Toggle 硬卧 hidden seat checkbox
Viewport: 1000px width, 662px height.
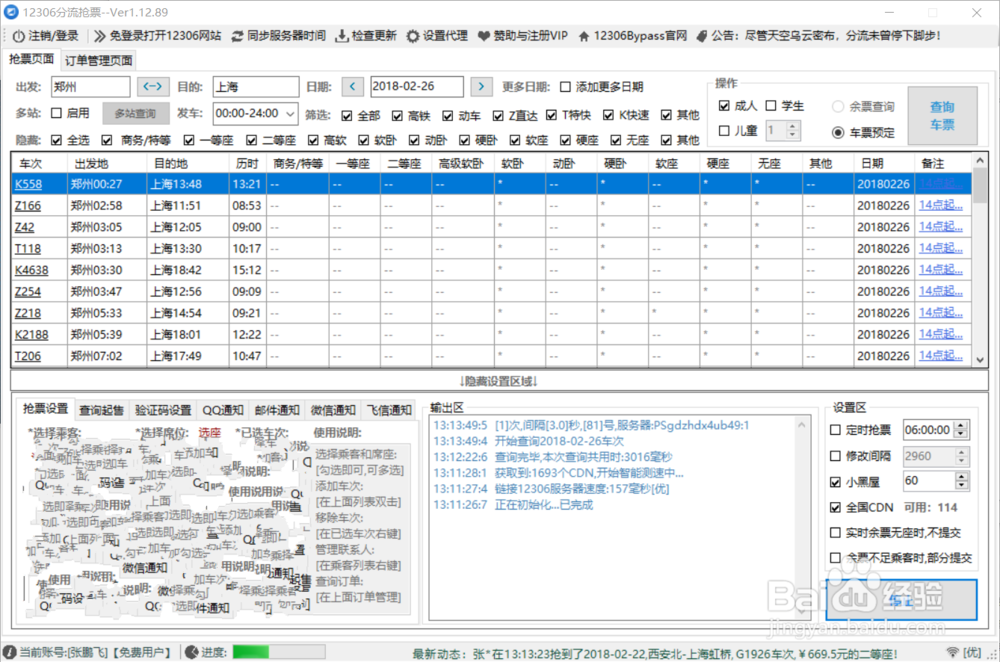click(x=464, y=140)
